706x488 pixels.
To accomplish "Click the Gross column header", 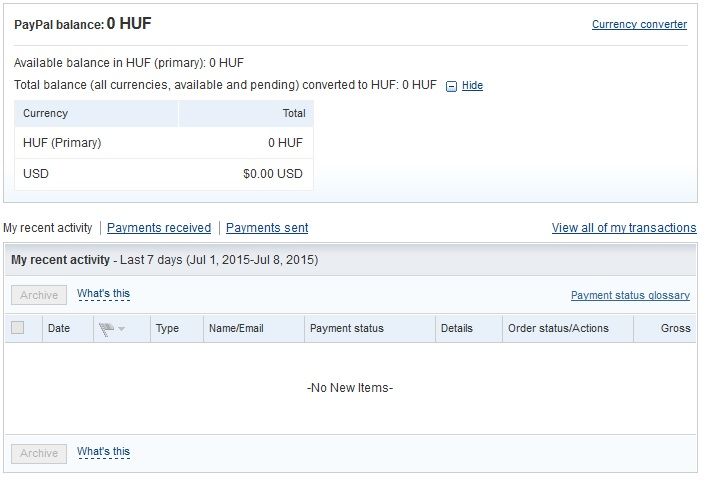I will [675, 328].
